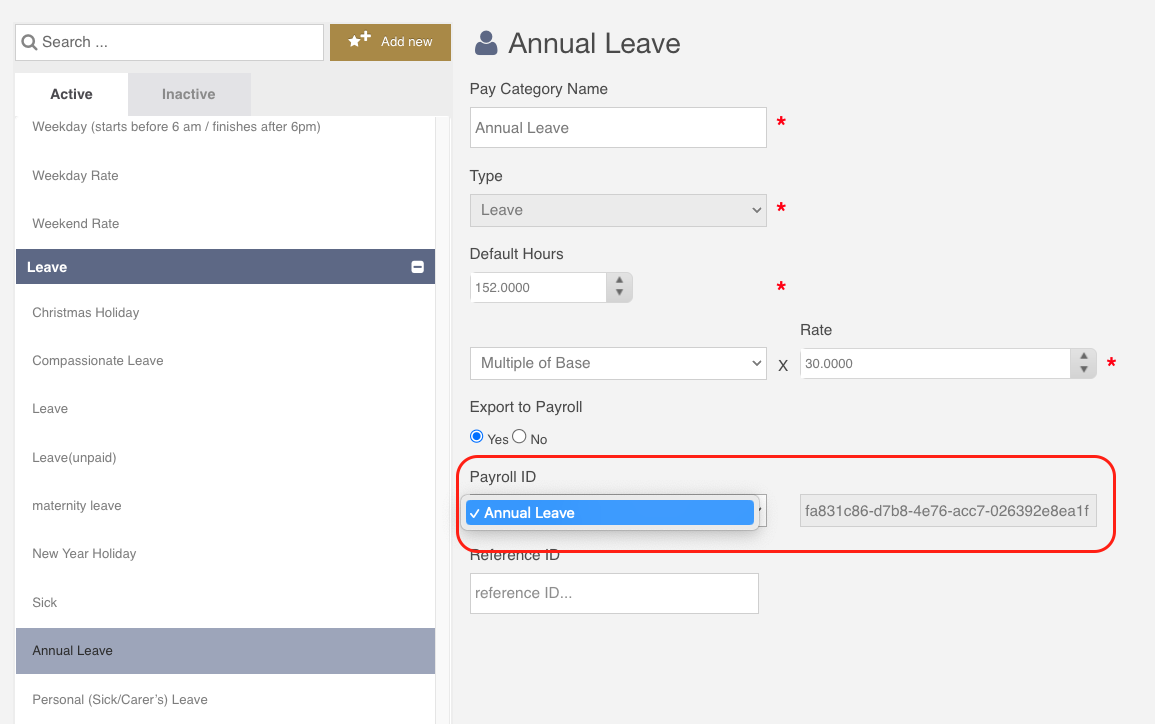
Task: Click the search magnifier icon
Action: click(x=29, y=42)
